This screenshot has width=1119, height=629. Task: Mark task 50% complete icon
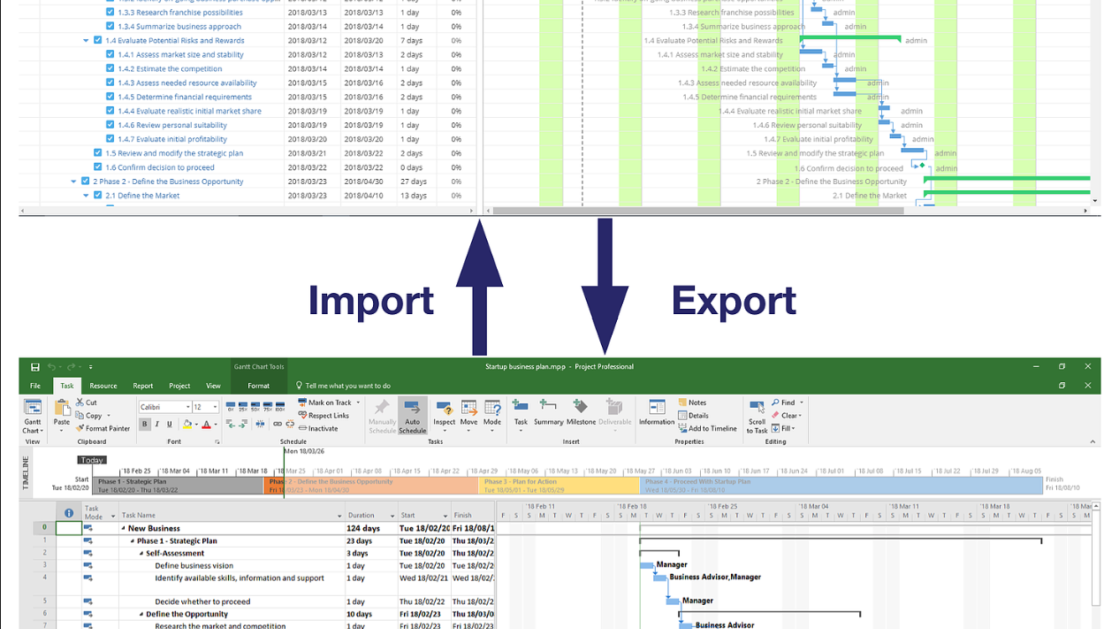[x=255, y=407]
